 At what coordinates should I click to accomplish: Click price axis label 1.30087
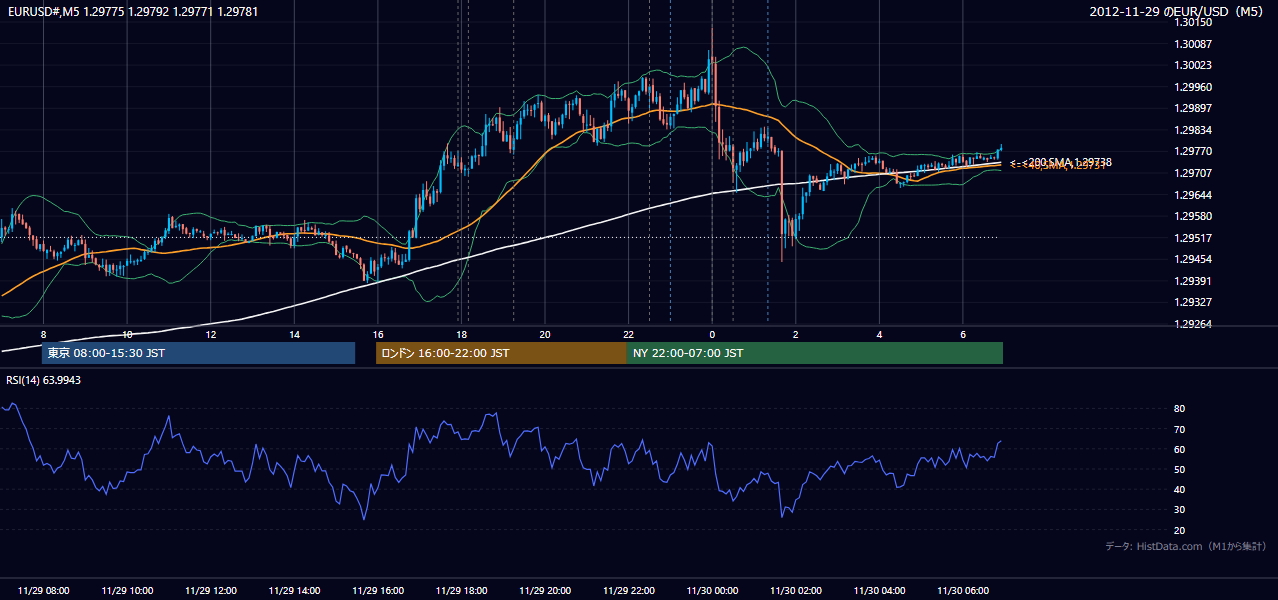pyautogui.click(x=1193, y=44)
